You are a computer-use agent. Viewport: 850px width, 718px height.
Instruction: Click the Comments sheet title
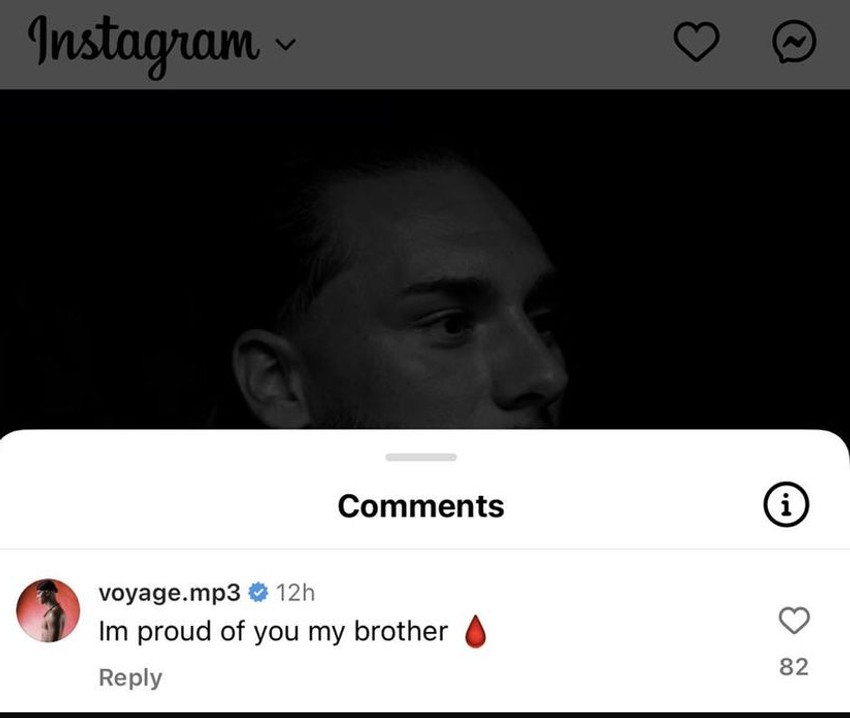(421, 506)
